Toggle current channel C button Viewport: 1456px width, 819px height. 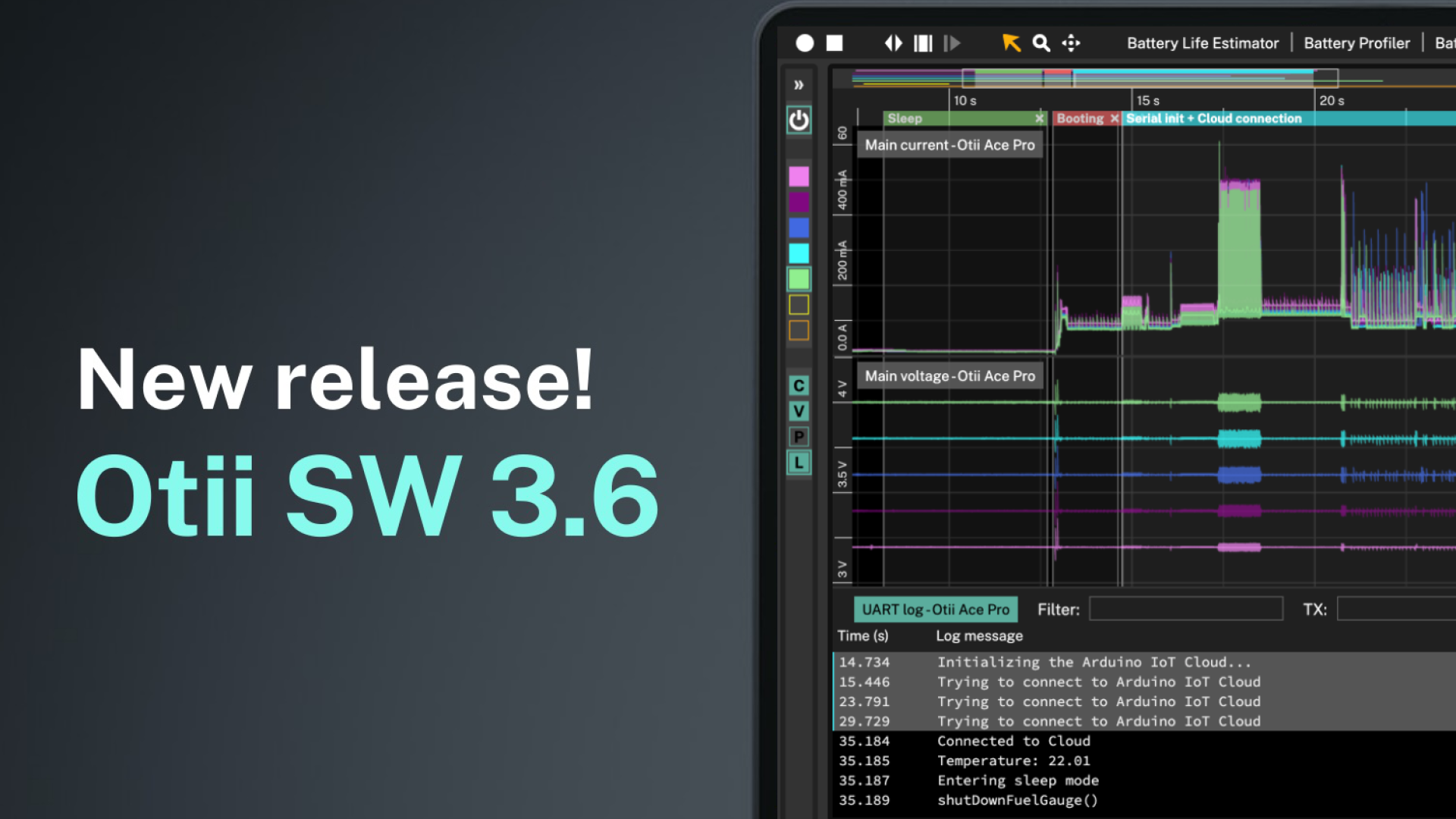click(x=799, y=386)
